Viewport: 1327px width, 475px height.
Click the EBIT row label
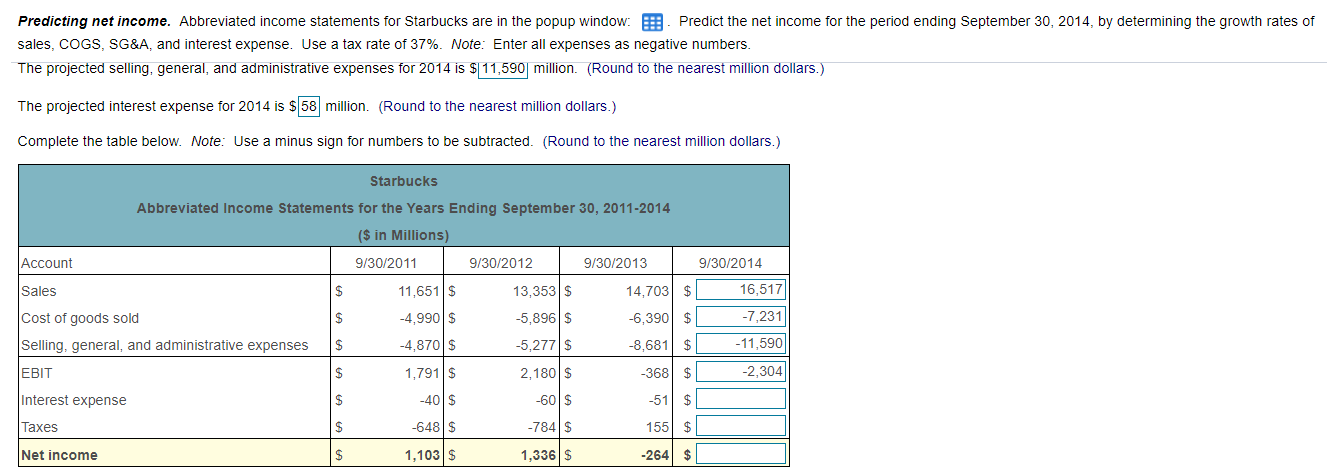click(x=37, y=372)
